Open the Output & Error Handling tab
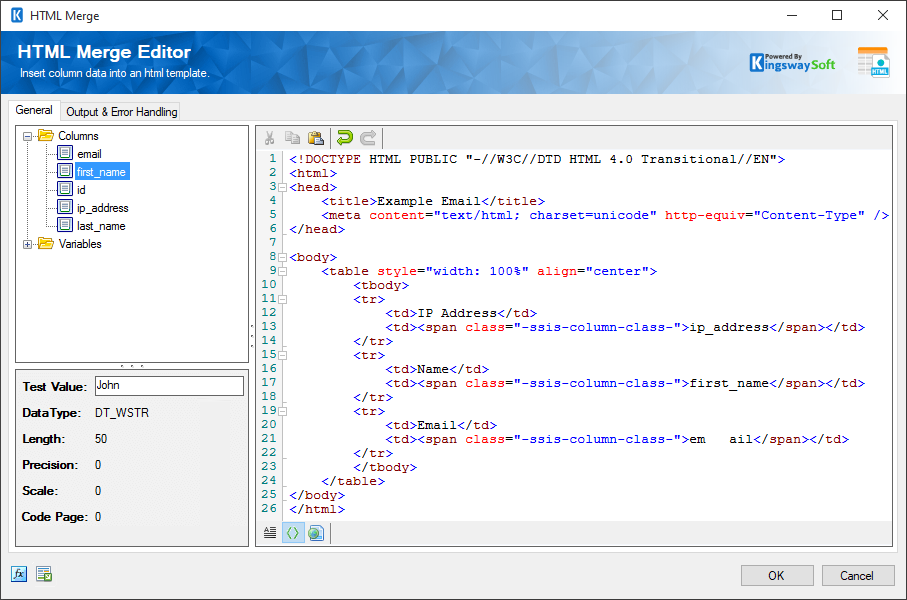This screenshot has height=600, width=907. coord(121,112)
